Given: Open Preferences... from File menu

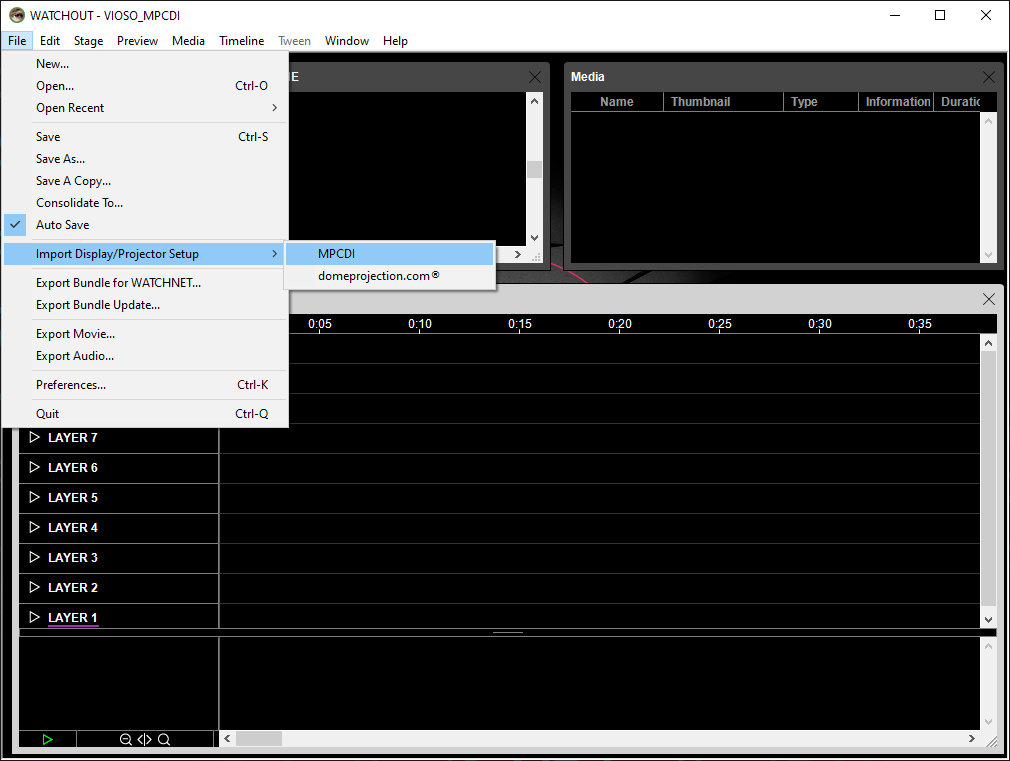Looking at the screenshot, I should point(71,385).
